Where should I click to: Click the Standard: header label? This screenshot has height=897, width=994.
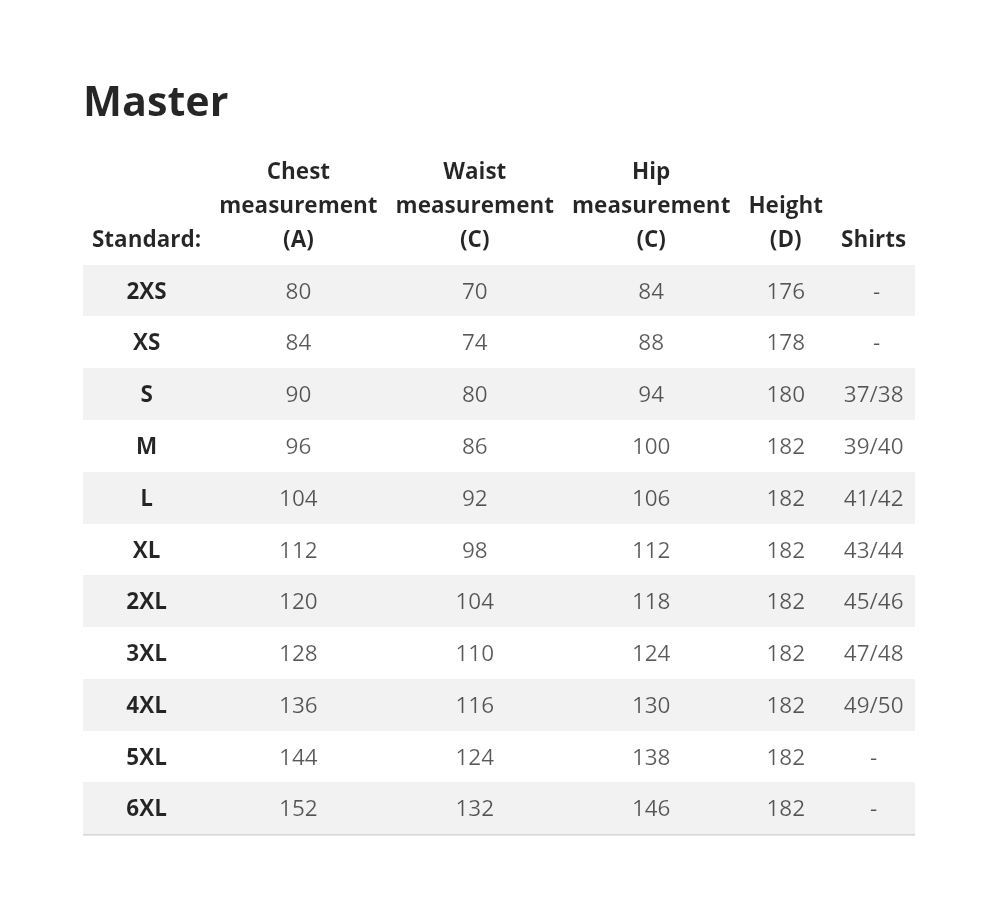click(x=146, y=239)
